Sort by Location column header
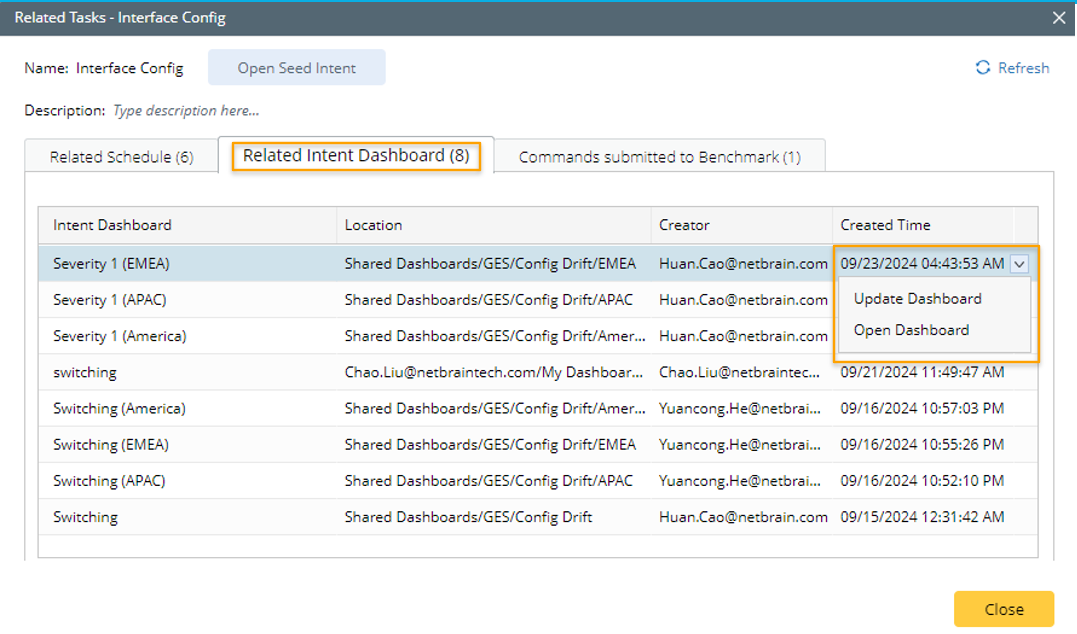Image resolution: width=1077 pixels, height=634 pixels. pyautogui.click(x=373, y=225)
